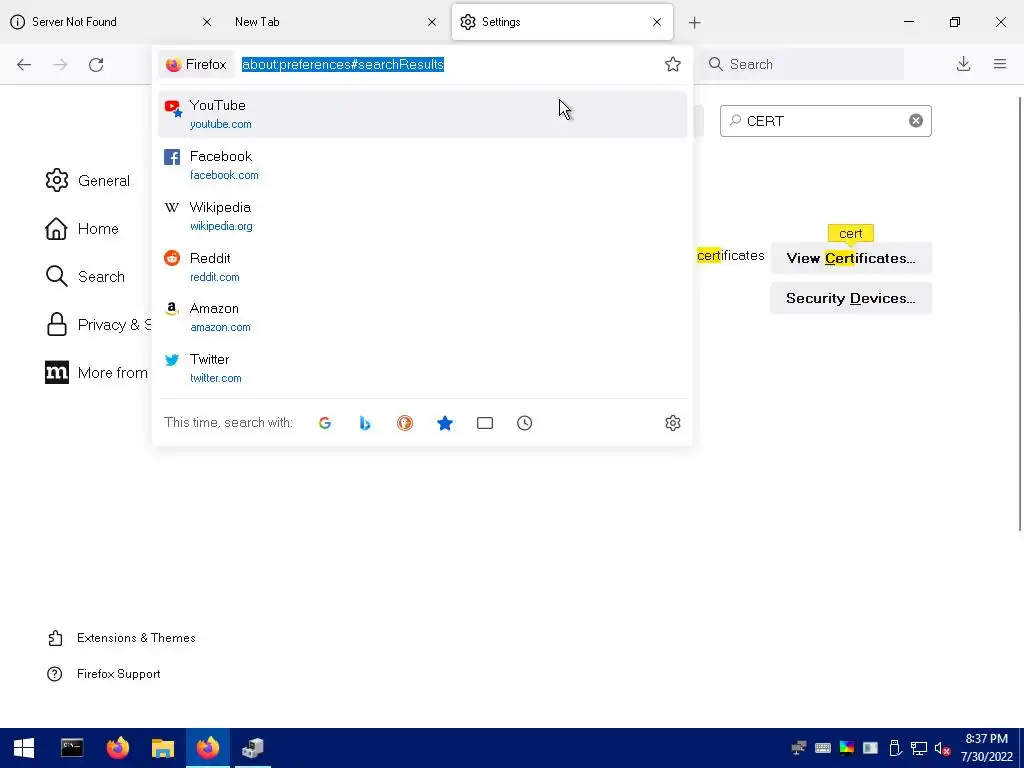Reload the current page
The width and height of the screenshot is (1024, 768).
point(96,64)
